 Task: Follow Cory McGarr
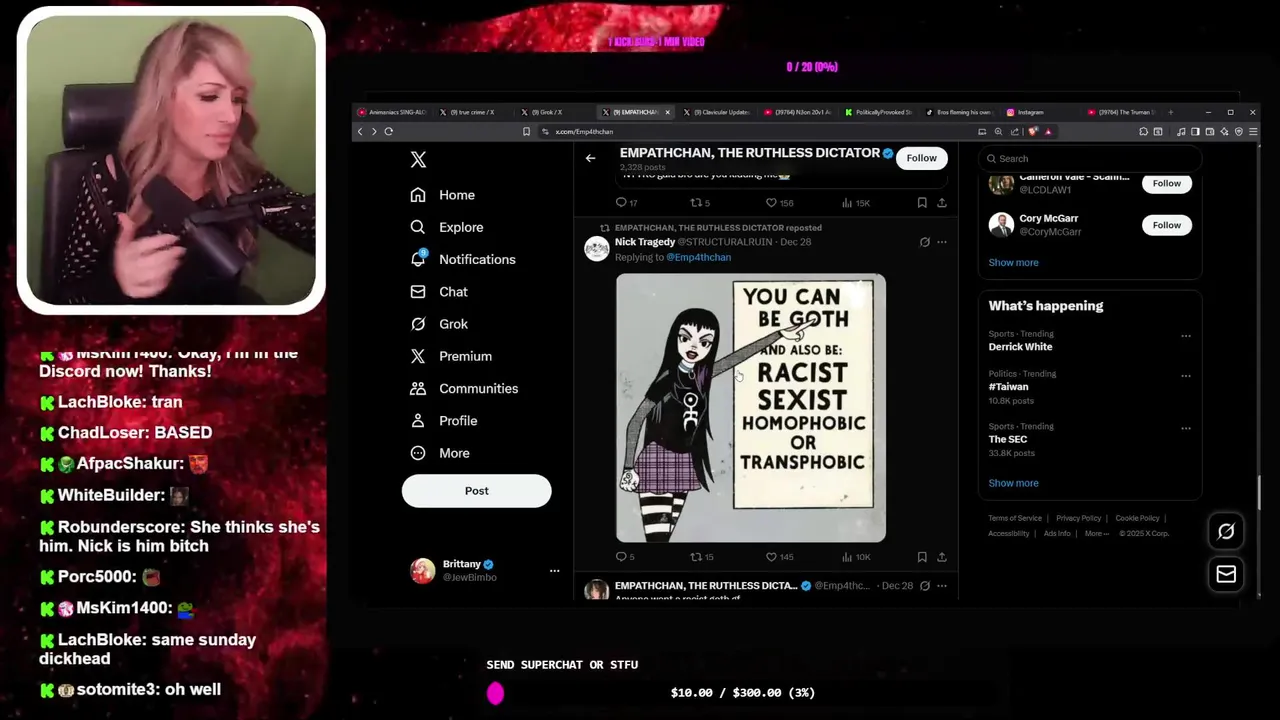pos(1166,225)
